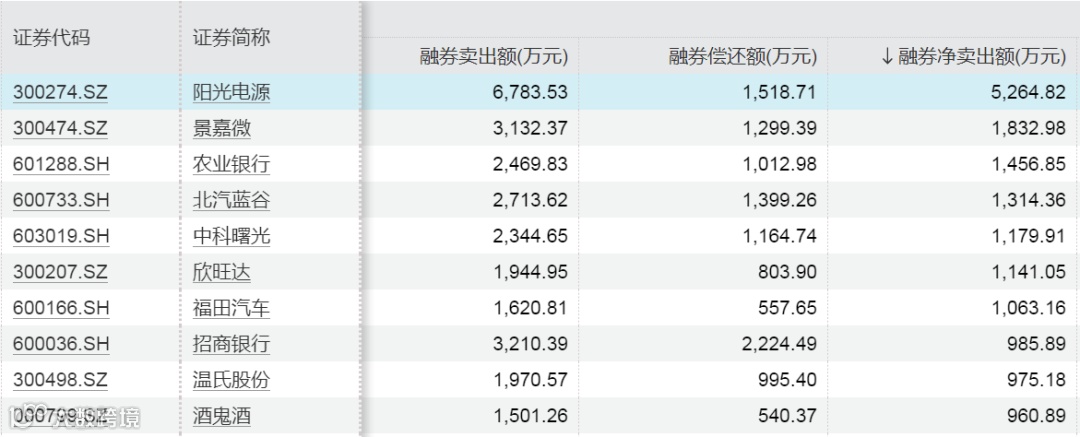Click the 融券偿还额(万元) column header
Viewport: 1080px width, 437px height.
742,57
